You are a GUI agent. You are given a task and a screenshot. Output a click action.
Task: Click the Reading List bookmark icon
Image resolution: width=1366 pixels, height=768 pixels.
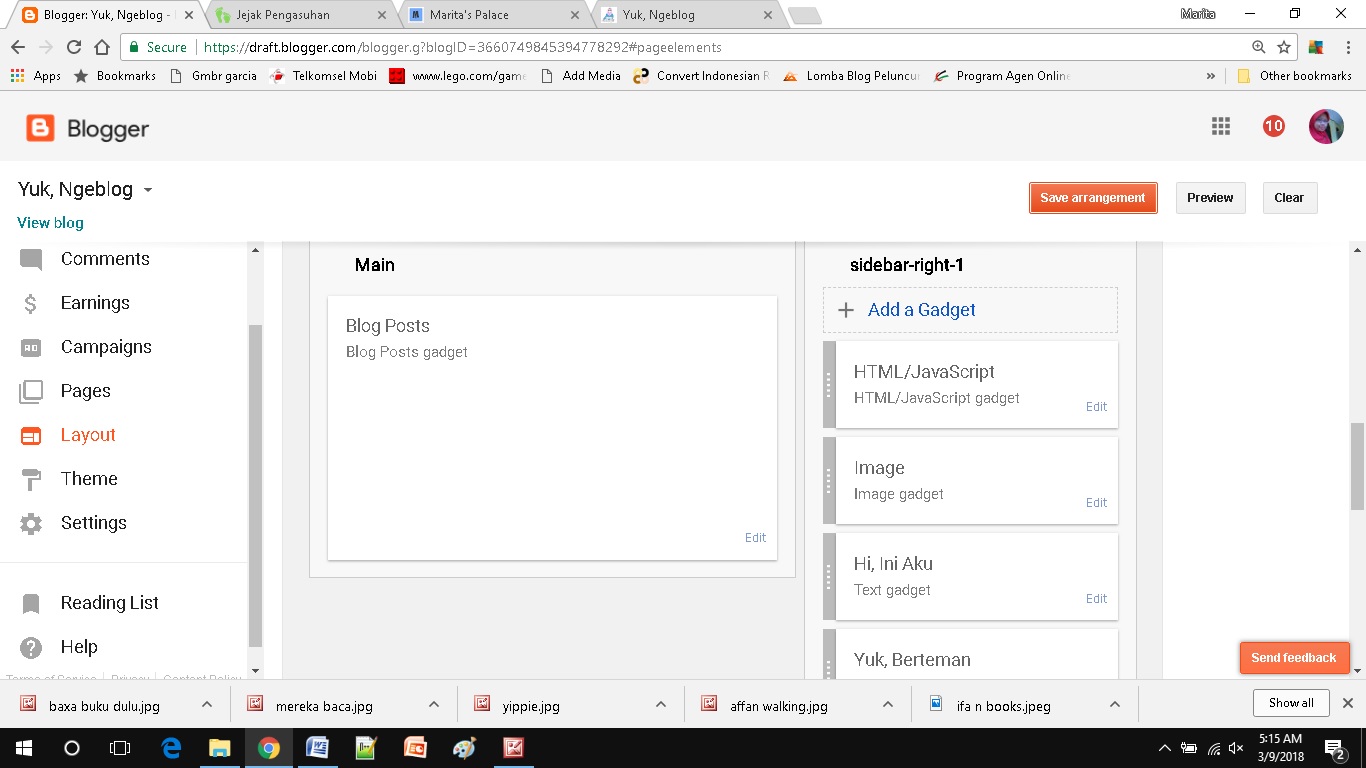(x=31, y=603)
